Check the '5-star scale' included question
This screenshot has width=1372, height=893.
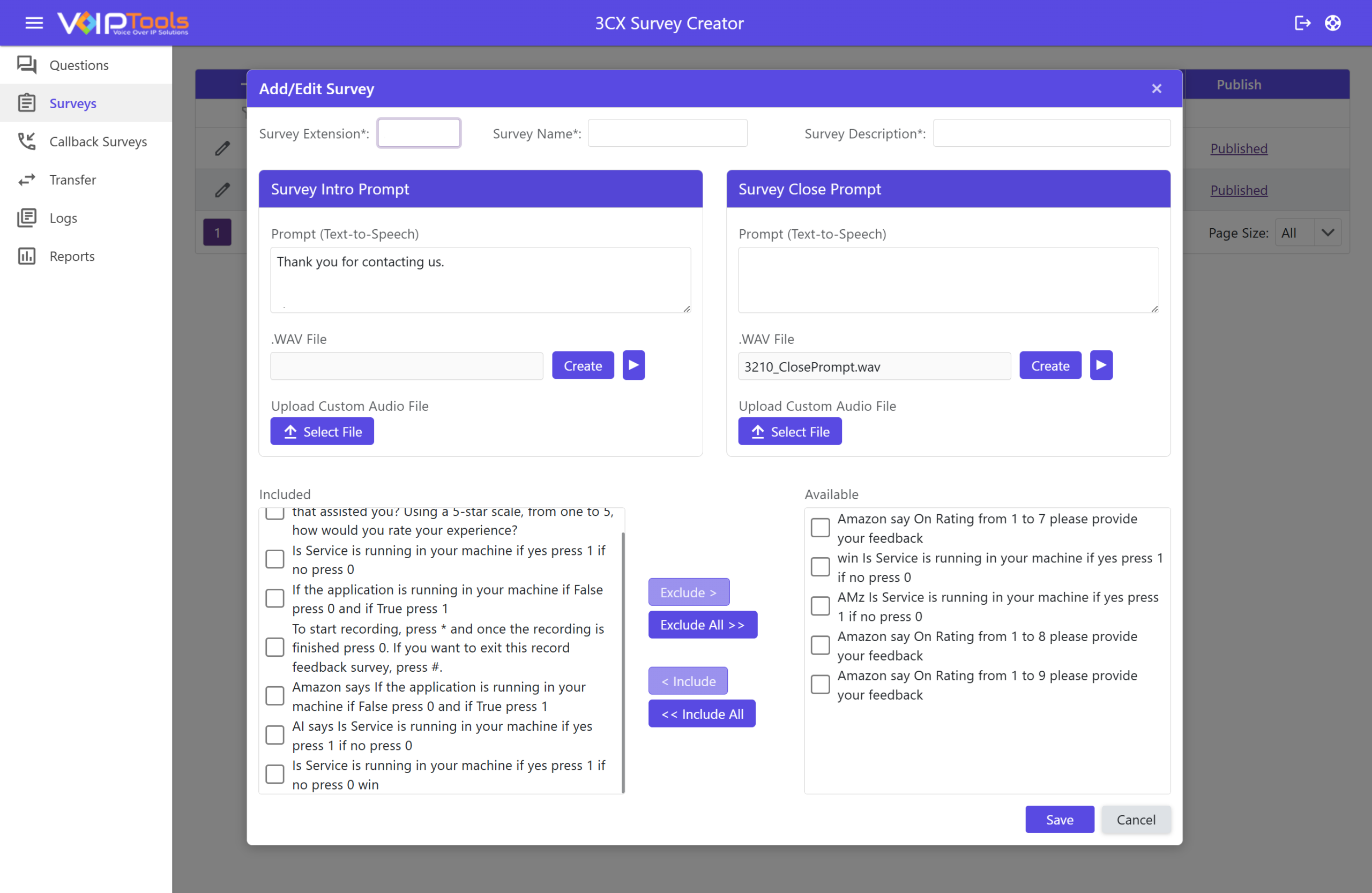coord(275,513)
